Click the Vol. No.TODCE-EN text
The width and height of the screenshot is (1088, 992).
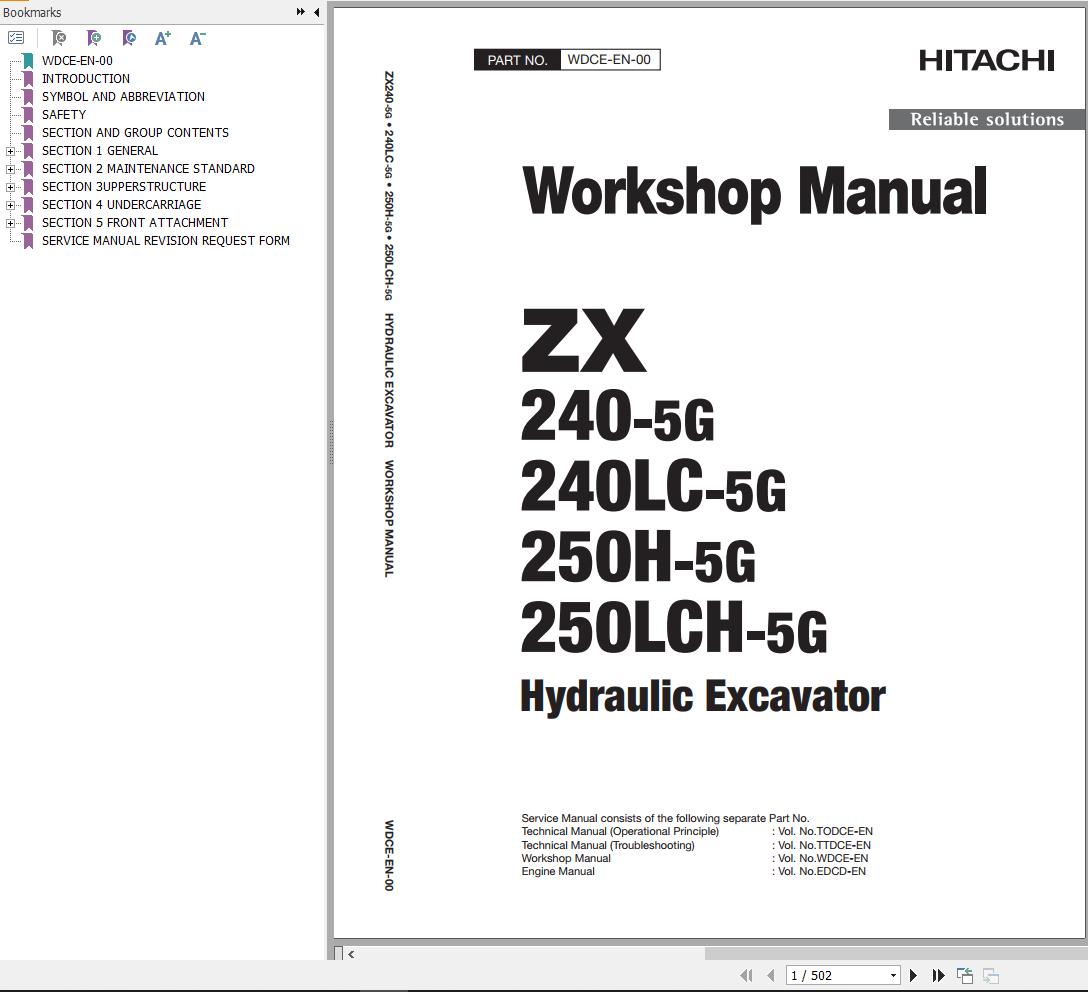tap(825, 831)
